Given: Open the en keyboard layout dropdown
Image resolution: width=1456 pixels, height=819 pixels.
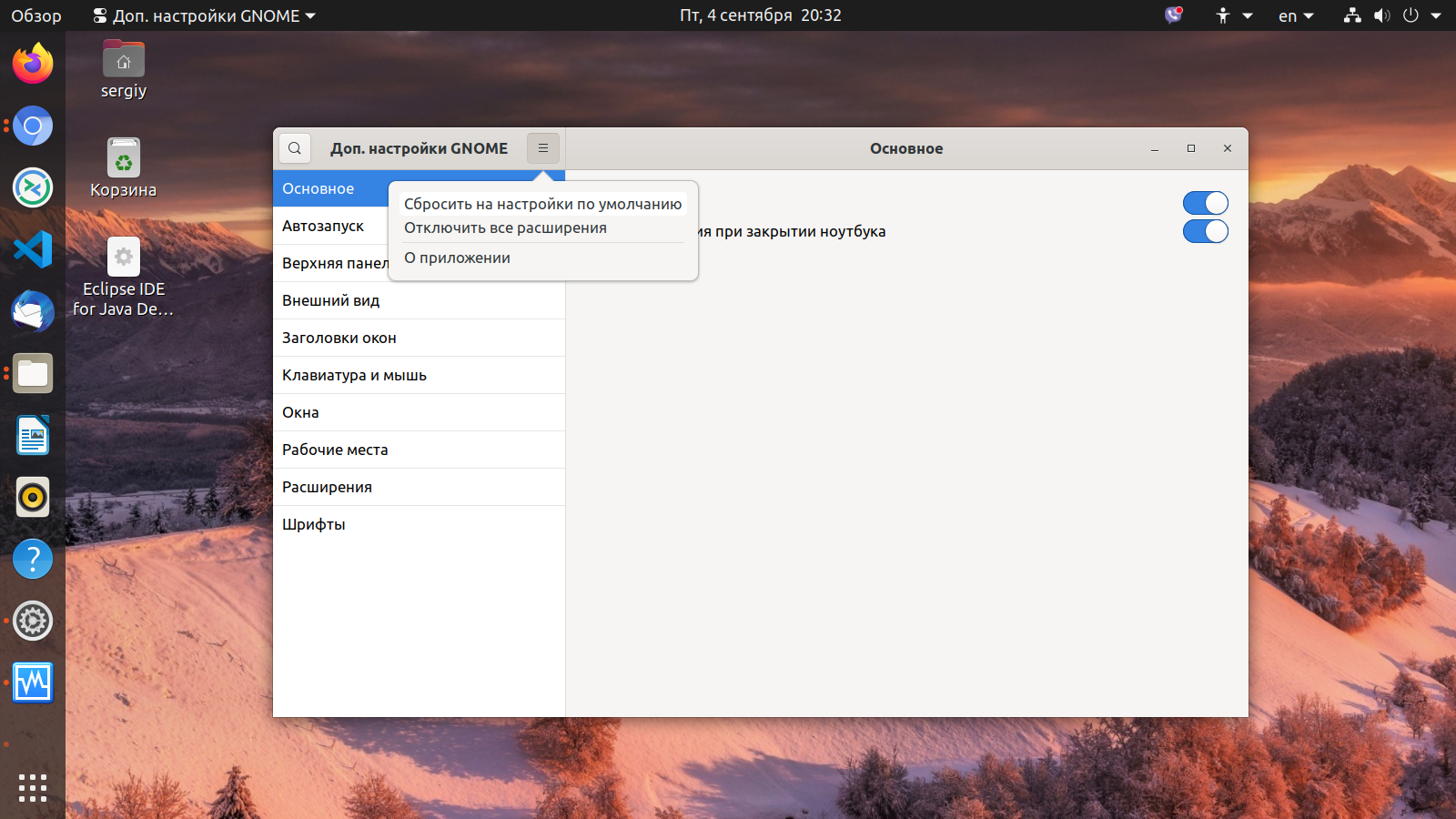Looking at the screenshot, I should coord(1296,15).
